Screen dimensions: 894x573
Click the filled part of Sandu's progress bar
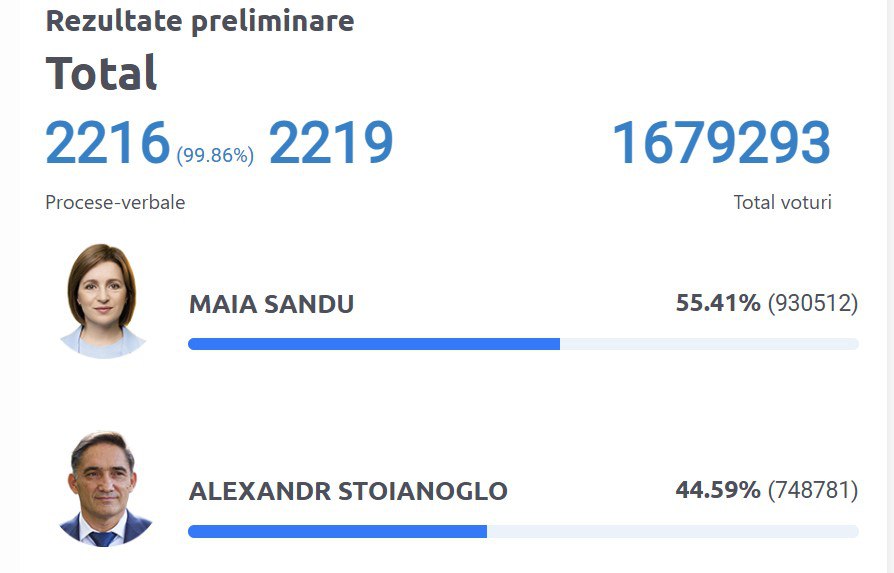point(373,344)
